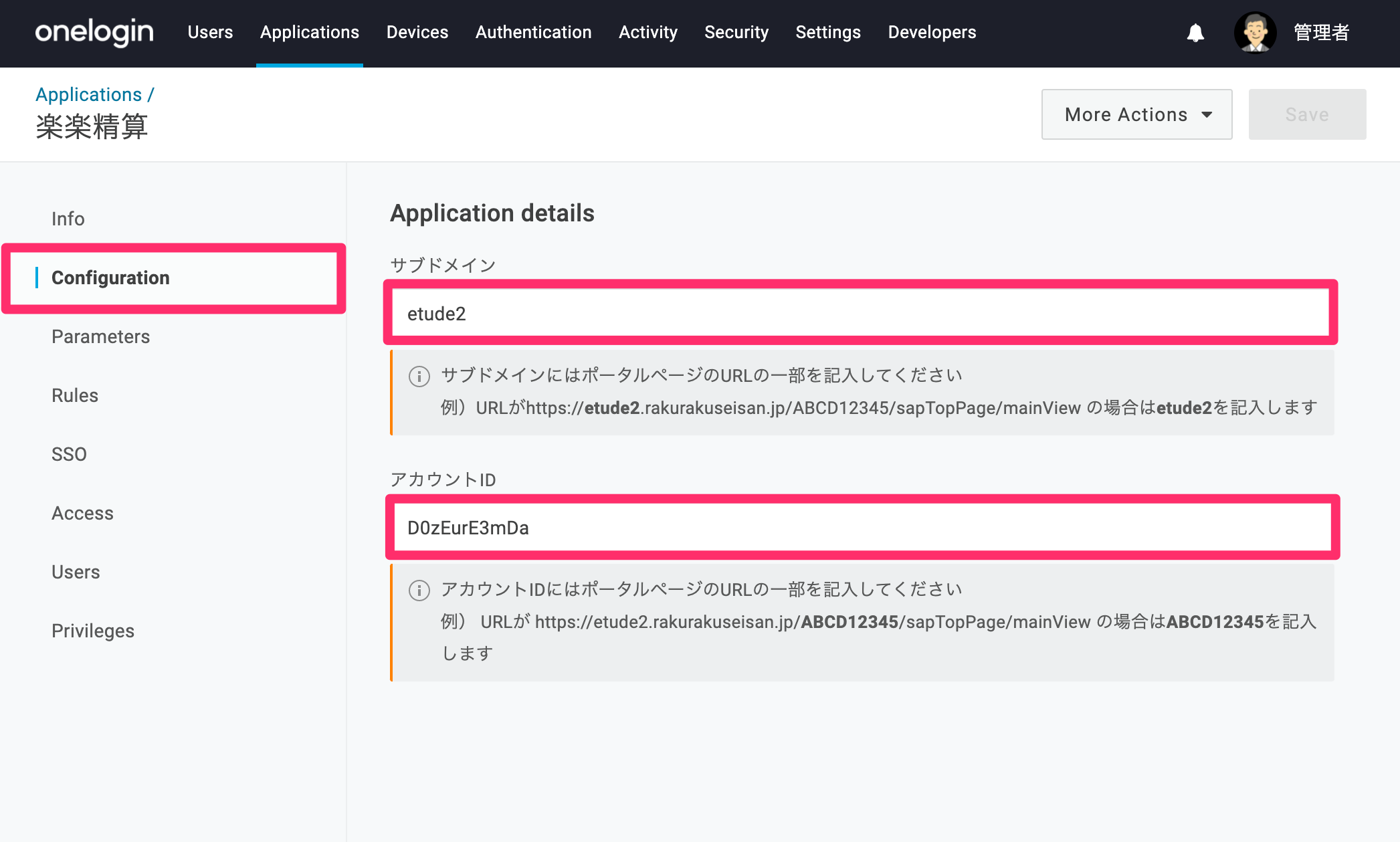
Task: Open the Authentication menu
Action: pyautogui.click(x=534, y=32)
